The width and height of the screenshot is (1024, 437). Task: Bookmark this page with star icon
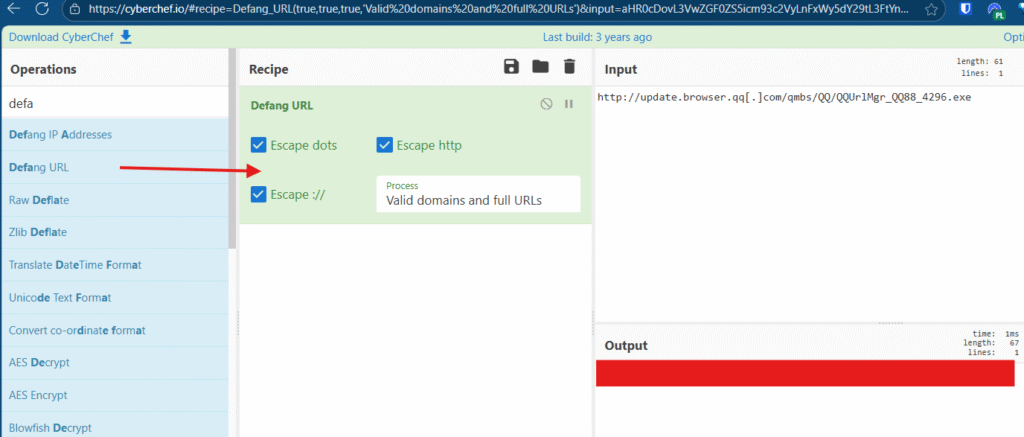(x=932, y=10)
